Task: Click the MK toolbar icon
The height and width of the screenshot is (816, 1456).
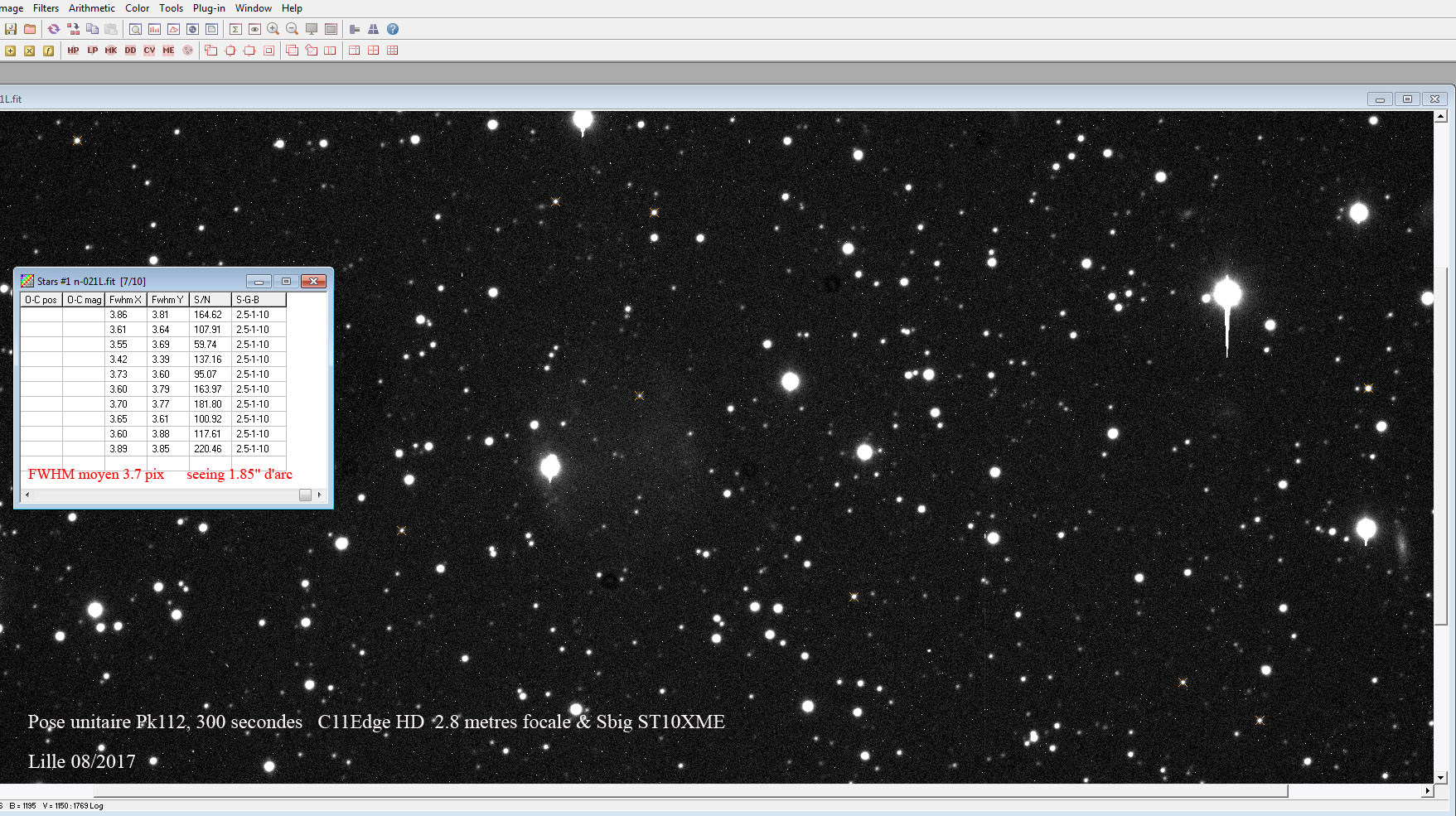Action: point(111,51)
